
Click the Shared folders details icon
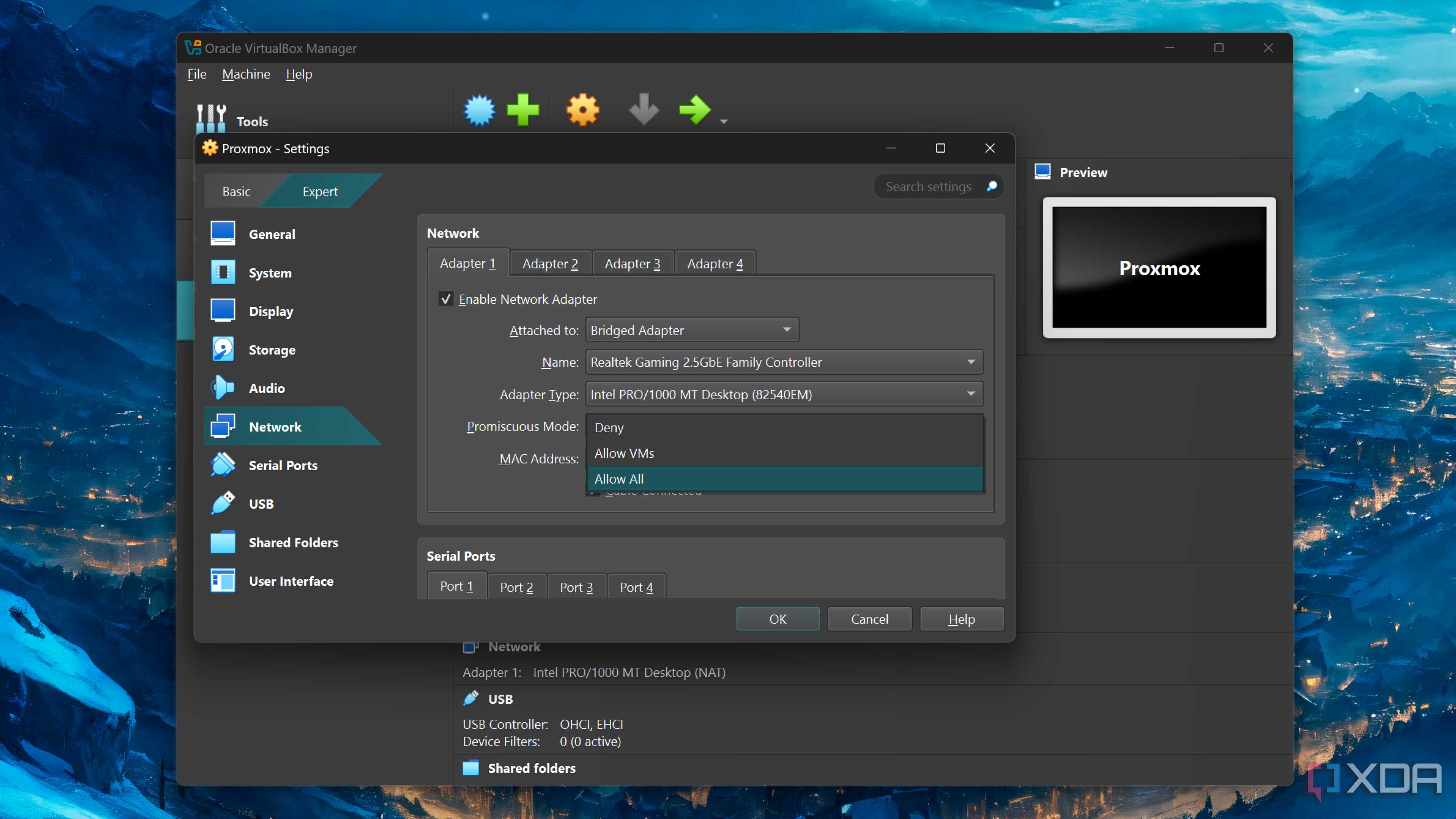tap(471, 767)
